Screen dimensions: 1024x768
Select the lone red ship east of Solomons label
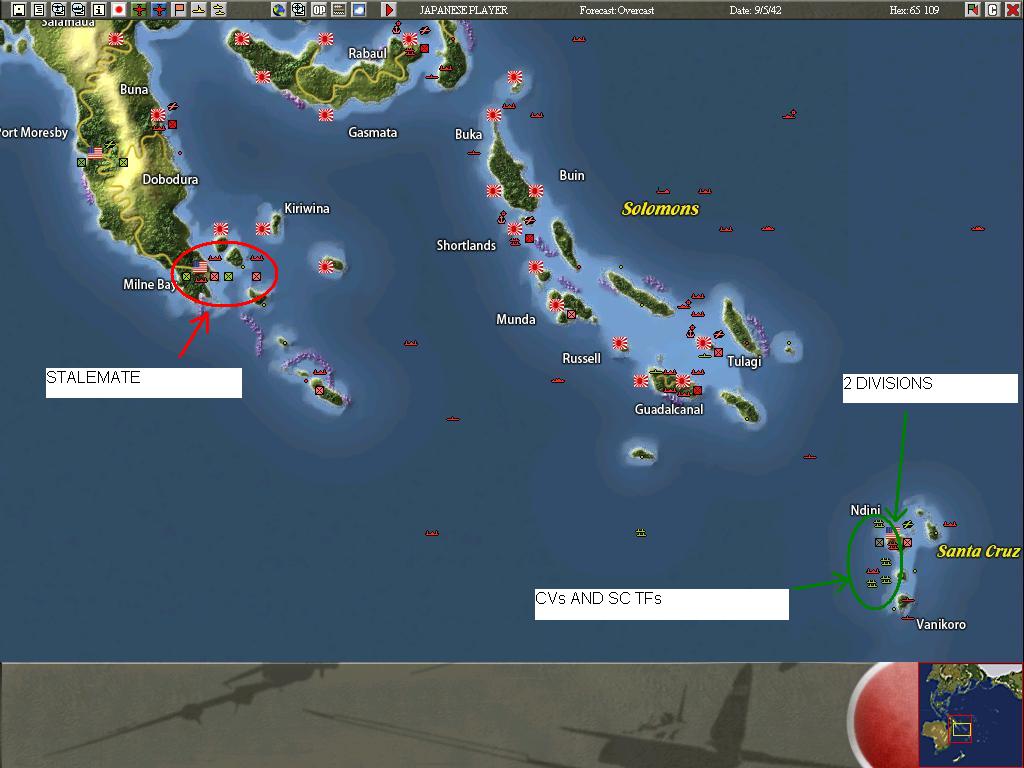[x=977, y=229]
